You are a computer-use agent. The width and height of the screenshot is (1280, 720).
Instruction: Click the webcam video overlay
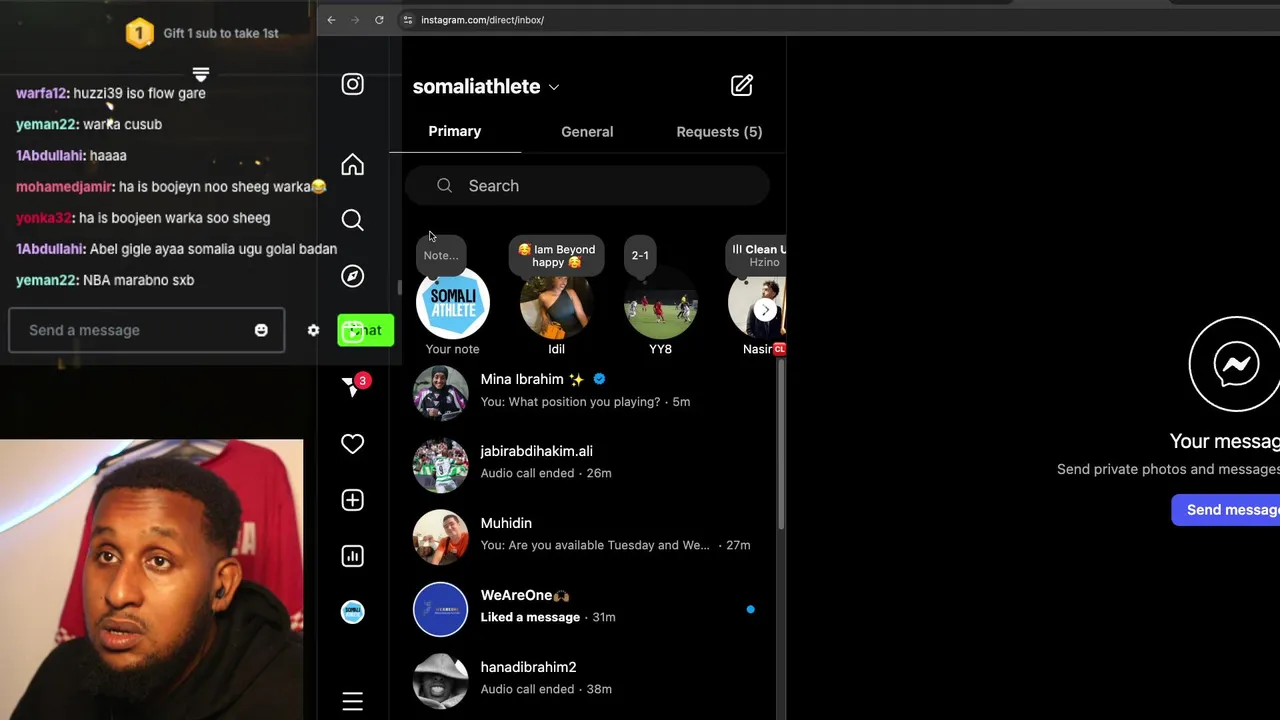(151, 580)
